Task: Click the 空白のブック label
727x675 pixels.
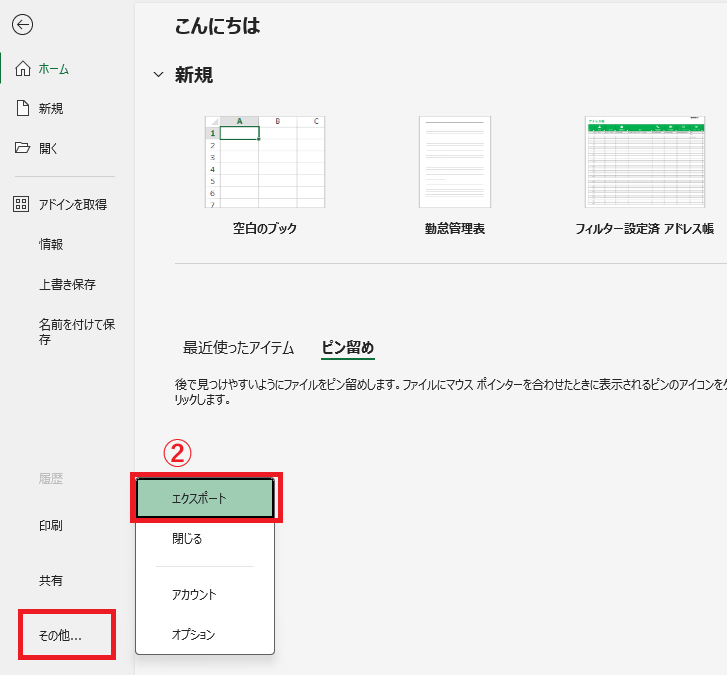Action: [265, 228]
